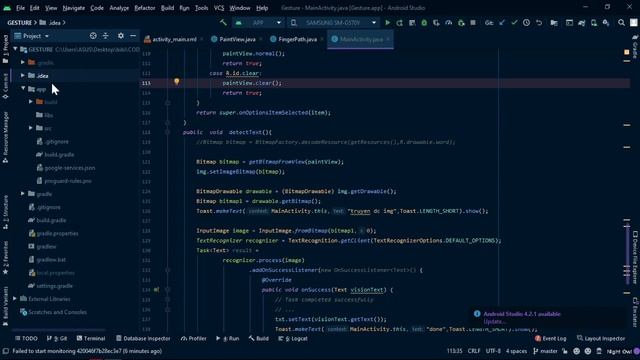Toggle the Favorites side panel
640x360 pixels.
tap(5, 258)
